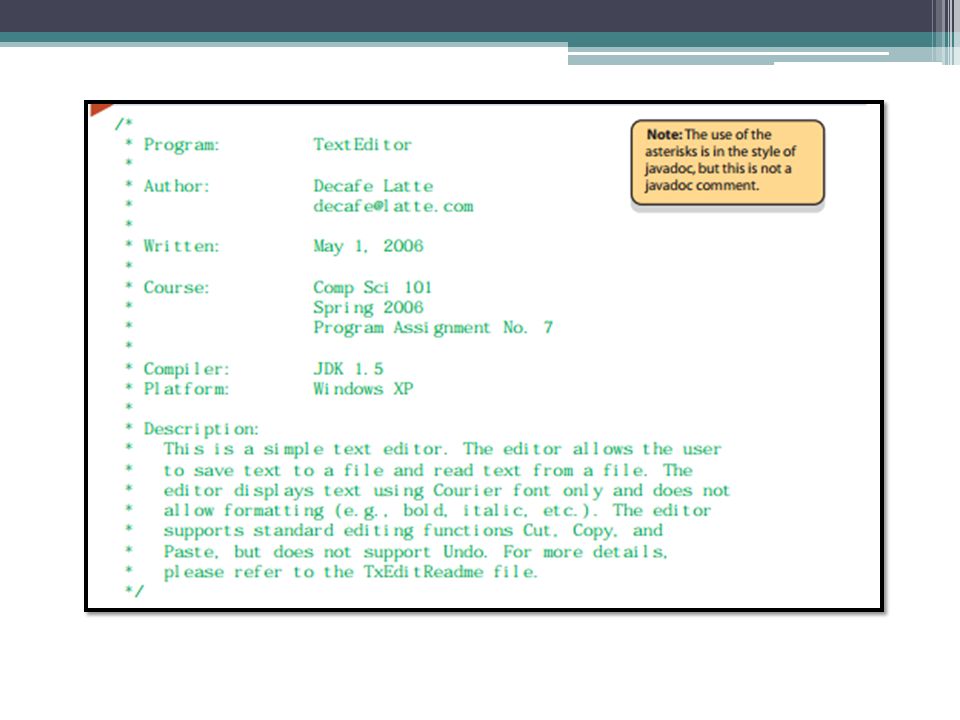Screen dimensions: 960x720
Task: Click the 'Program:' label in the comment
Action: [x=181, y=146]
